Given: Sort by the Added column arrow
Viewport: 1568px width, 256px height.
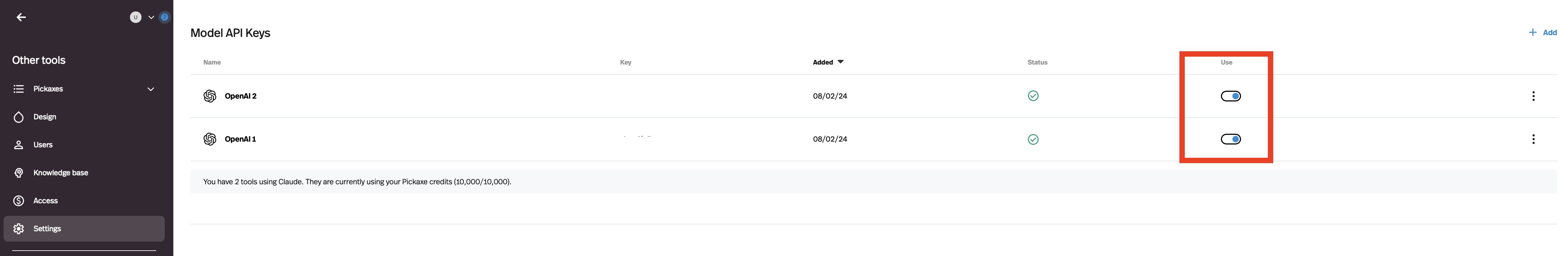Looking at the screenshot, I should 841,62.
